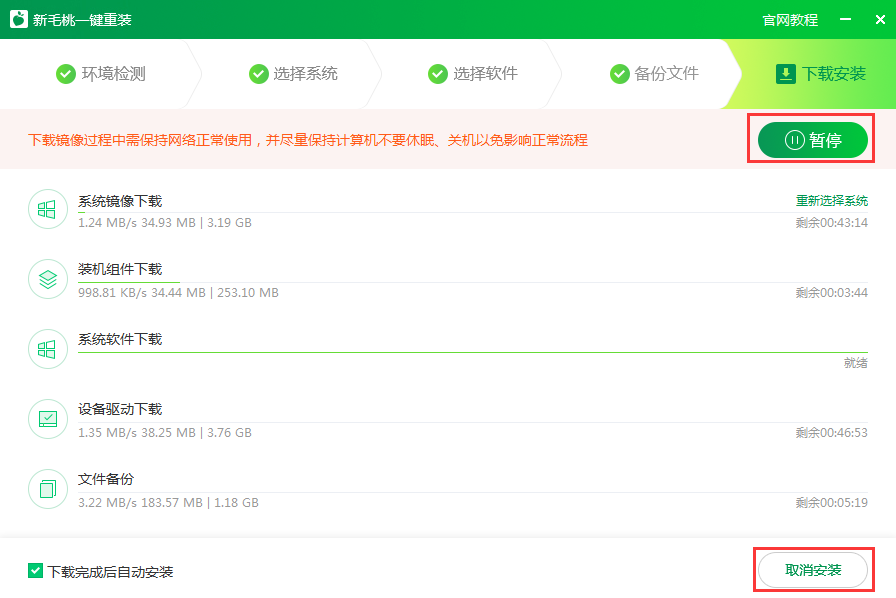Open the 下载安装 step tab
The height and width of the screenshot is (598, 896).
820,74
